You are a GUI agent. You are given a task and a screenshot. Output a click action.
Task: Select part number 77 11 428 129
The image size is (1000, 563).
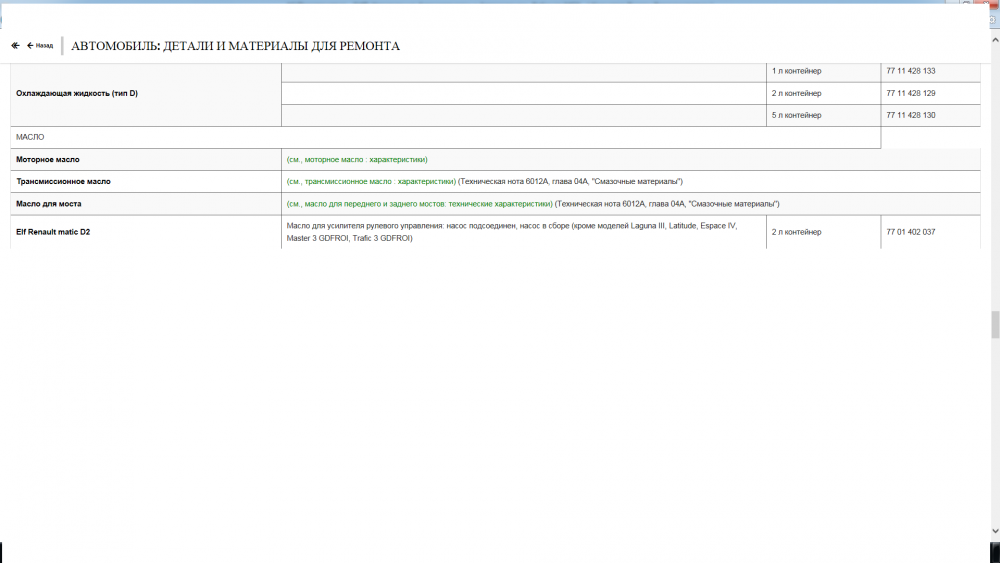click(x=911, y=94)
